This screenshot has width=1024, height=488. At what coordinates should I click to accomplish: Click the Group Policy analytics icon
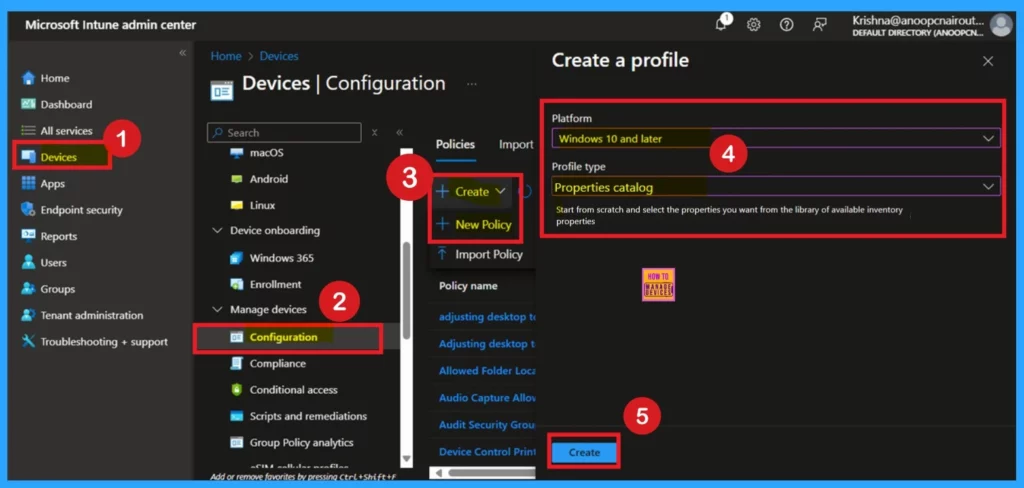pos(236,442)
